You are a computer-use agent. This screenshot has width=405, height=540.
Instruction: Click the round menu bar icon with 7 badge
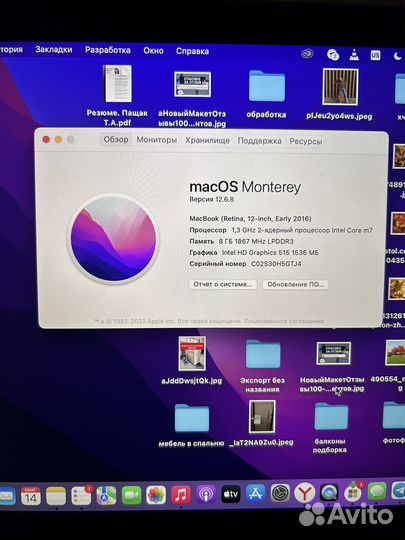(333, 54)
